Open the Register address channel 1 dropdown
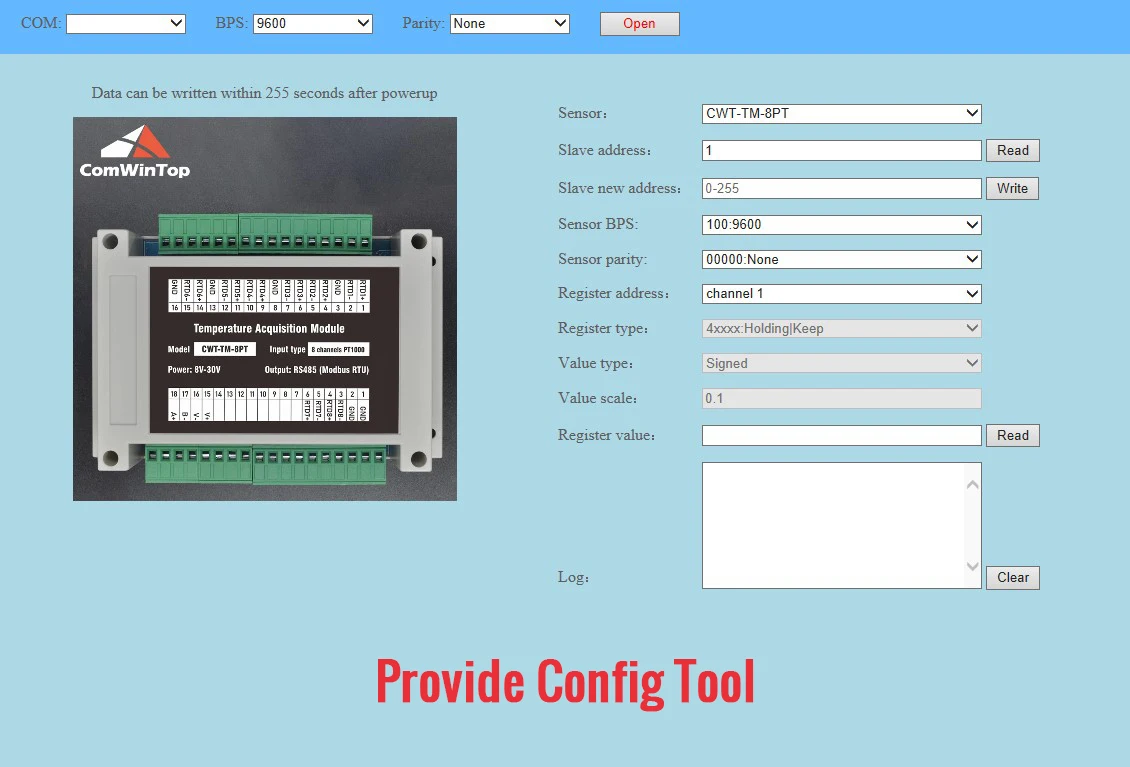This screenshot has width=1130, height=767. (x=842, y=293)
